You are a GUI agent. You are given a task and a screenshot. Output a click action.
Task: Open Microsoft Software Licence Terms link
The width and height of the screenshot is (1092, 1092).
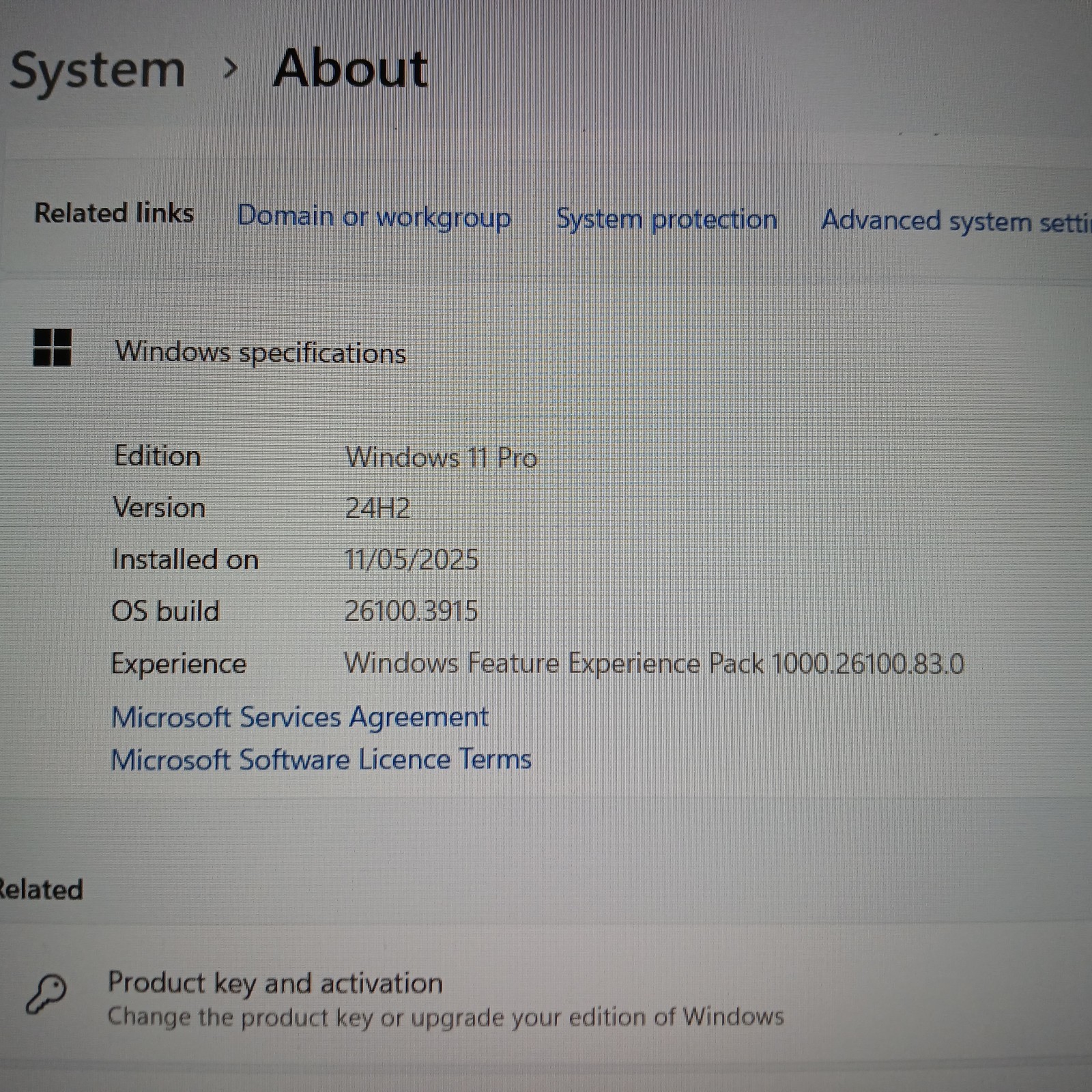pos(321,760)
